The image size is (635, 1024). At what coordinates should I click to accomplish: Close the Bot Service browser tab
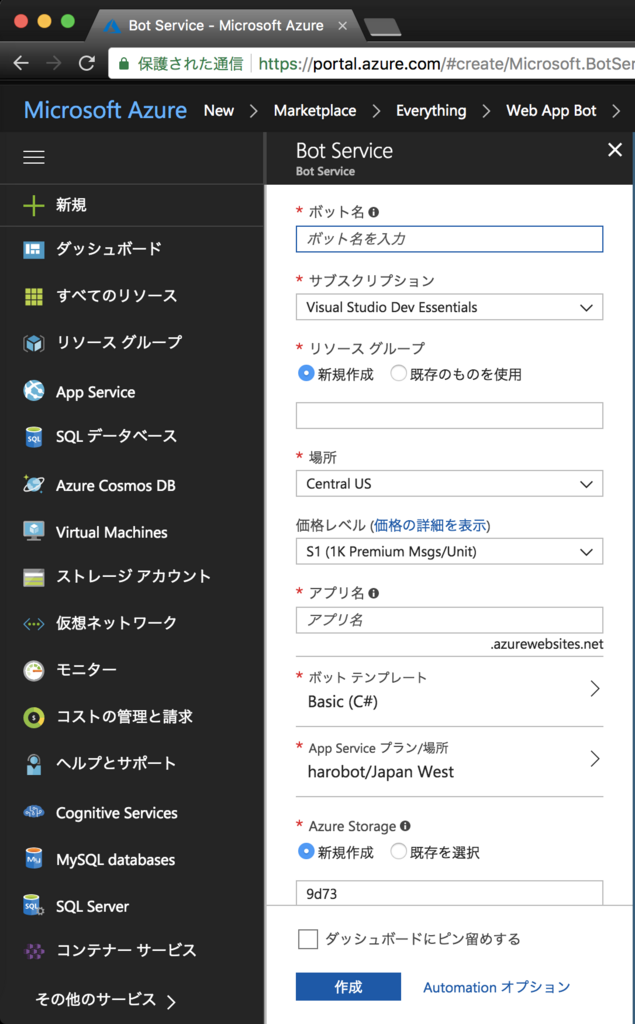pyautogui.click(x=342, y=26)
